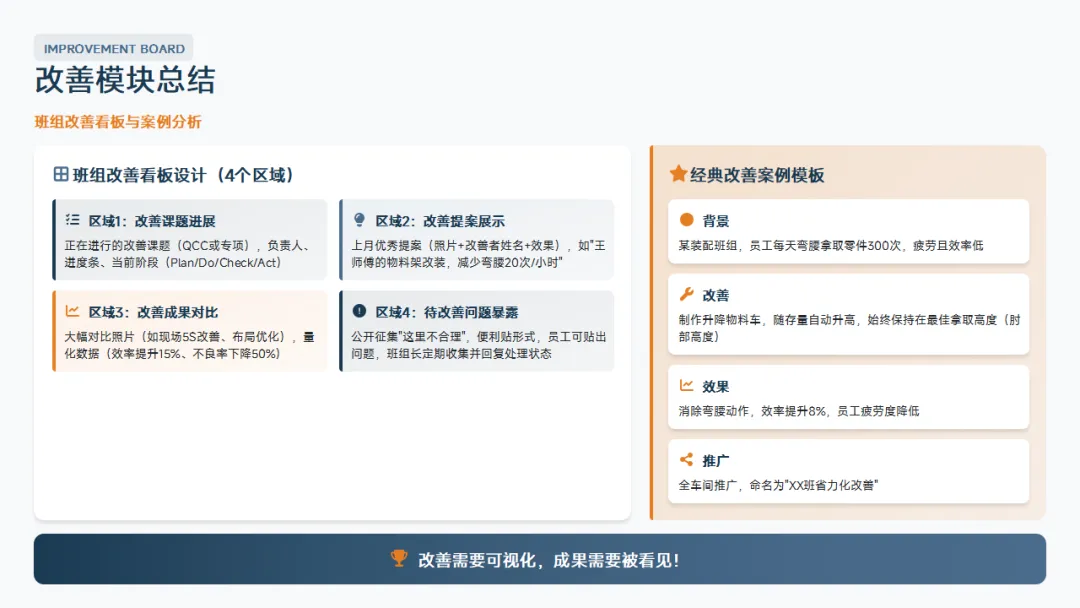The width and height of the screenshot is (1080, 608).
Task: Click heading 经典改善案例模板
Action: pos(757,175)
